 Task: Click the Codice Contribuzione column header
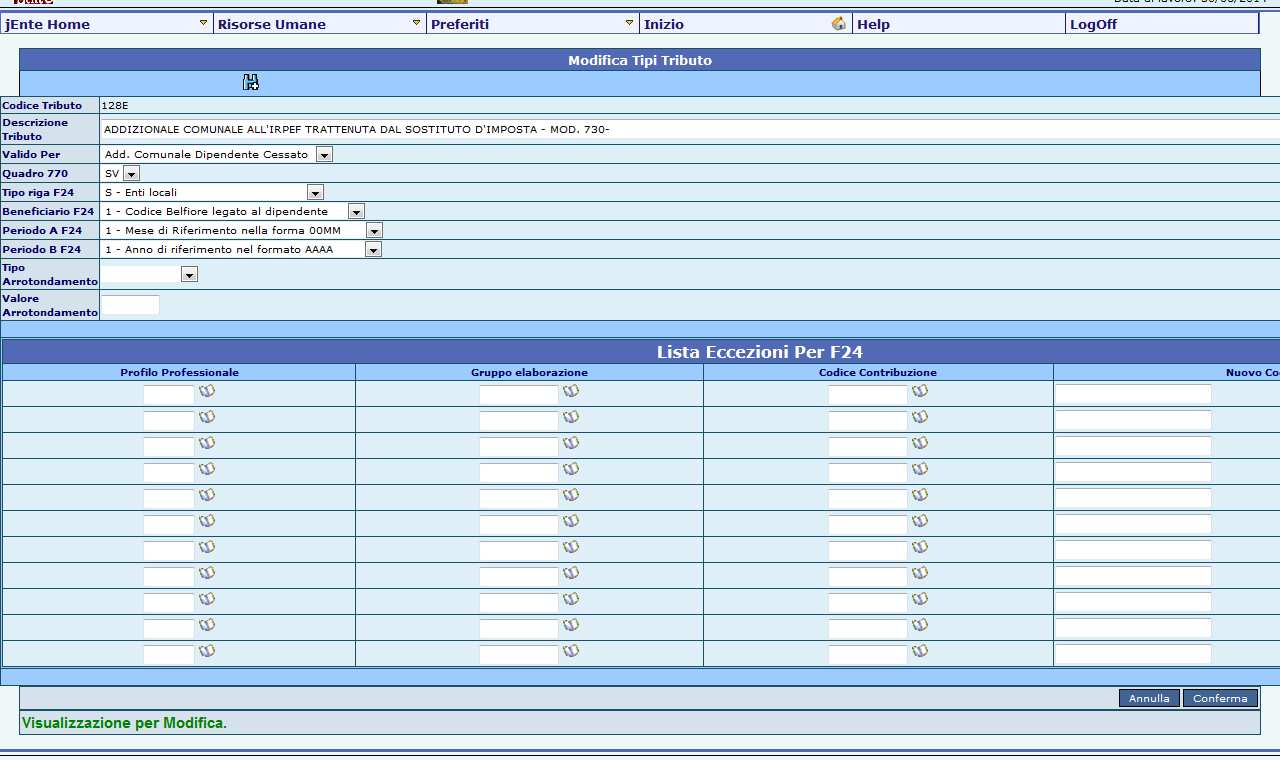click(878, 372)
